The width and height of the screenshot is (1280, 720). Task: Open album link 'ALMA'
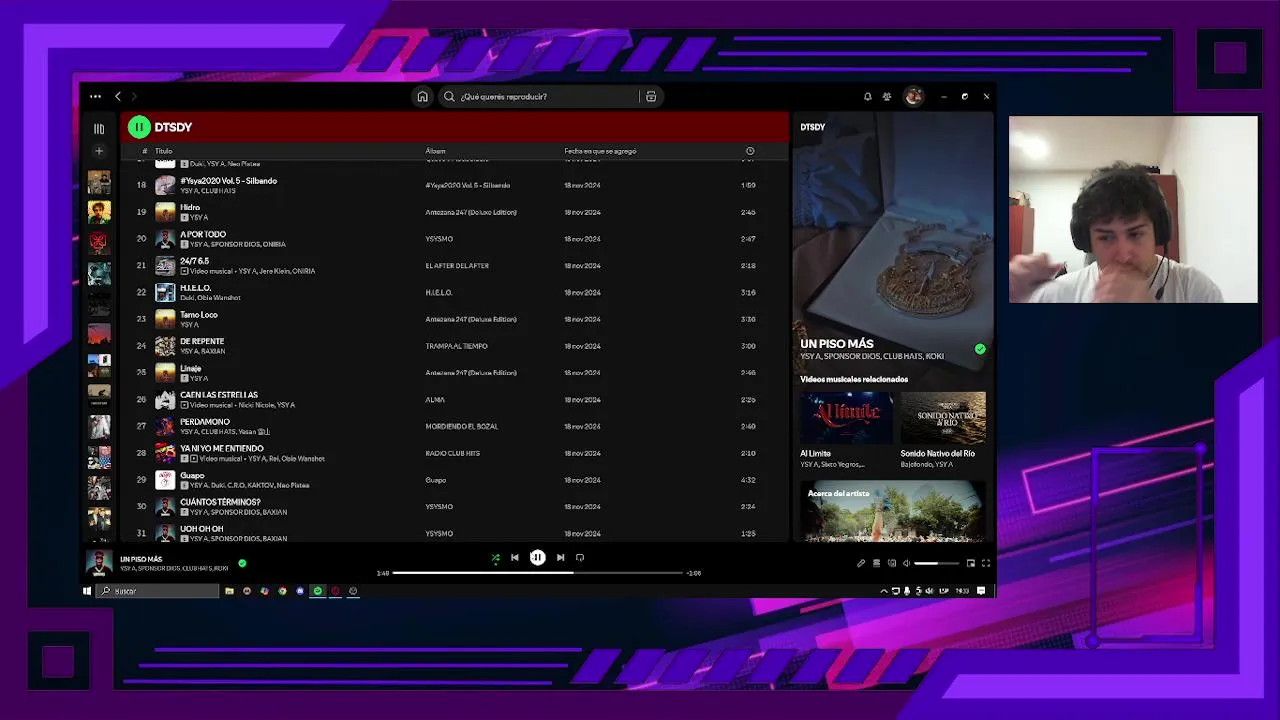click(x=434, y=399)
